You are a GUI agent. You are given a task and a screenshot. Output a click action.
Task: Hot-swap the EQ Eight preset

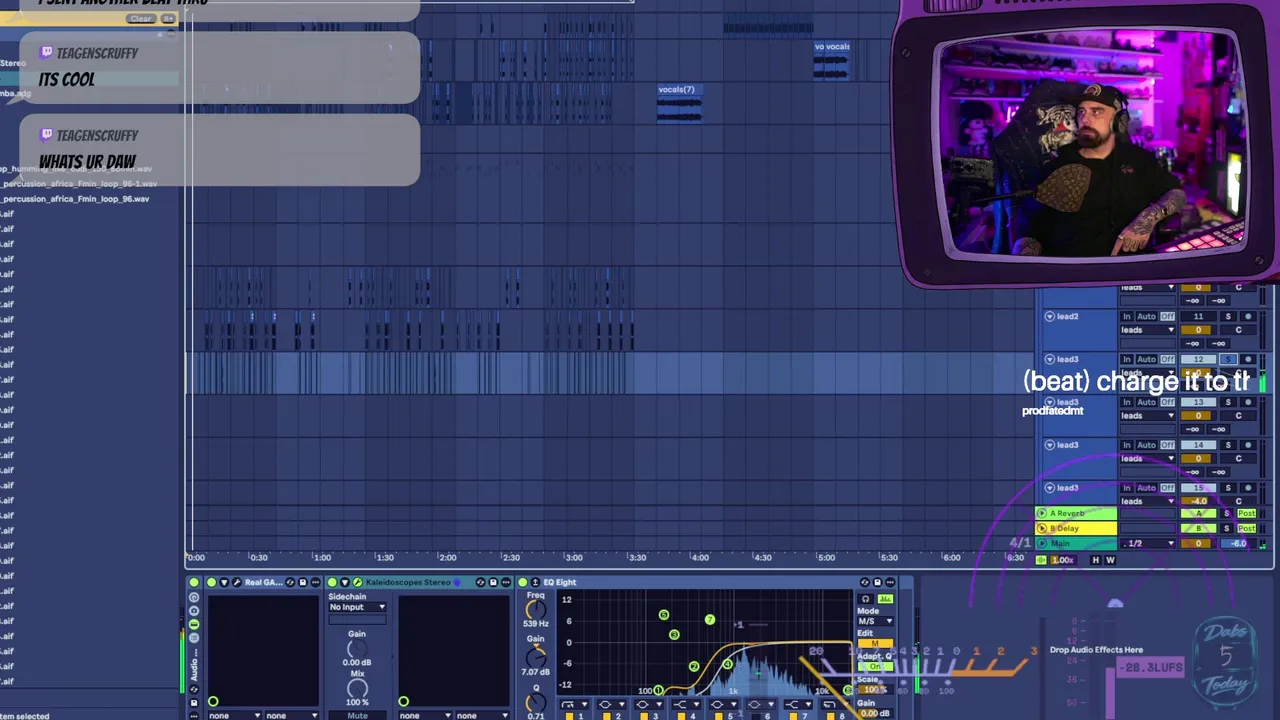(x=865, y=582)
